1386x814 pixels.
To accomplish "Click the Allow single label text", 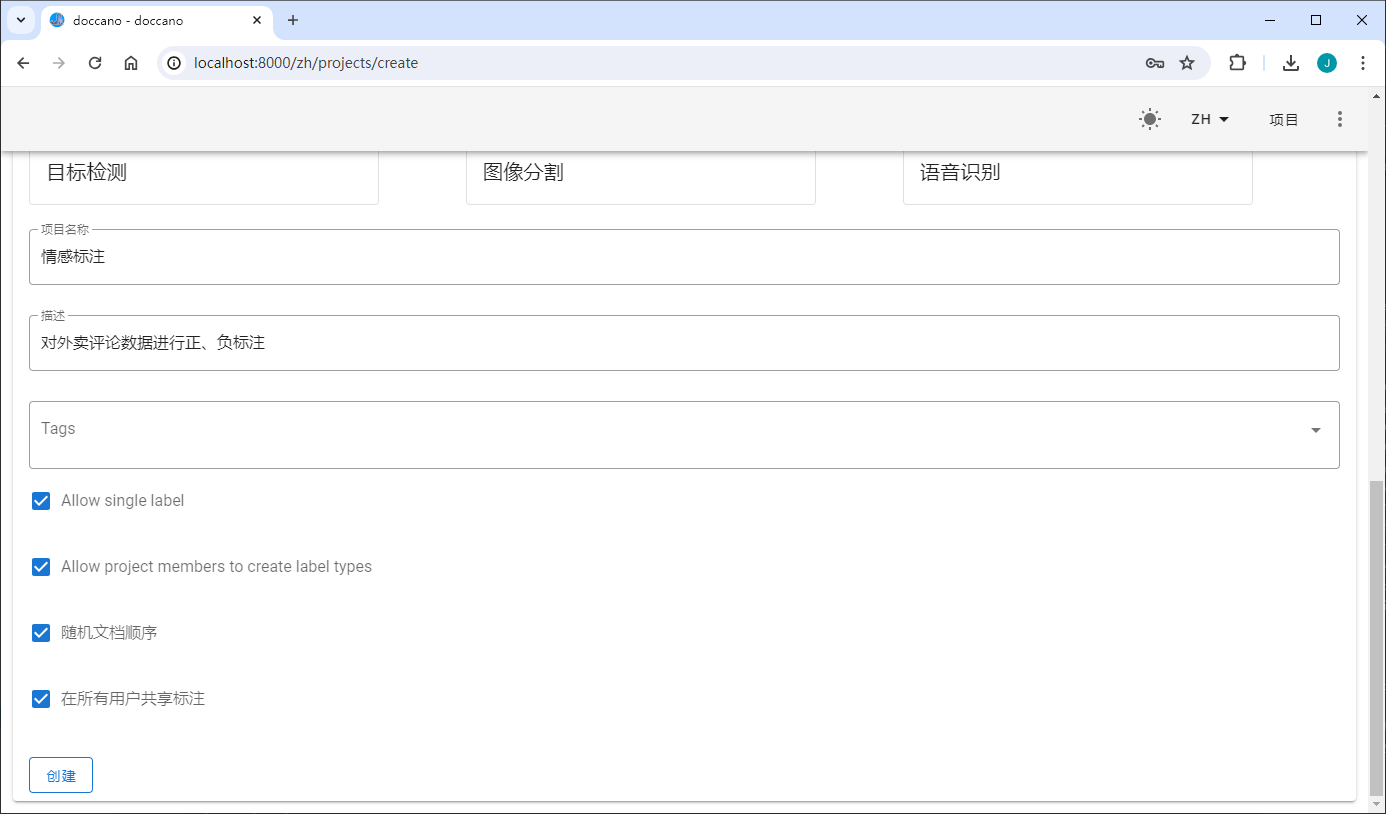I will tap(123, 501).
